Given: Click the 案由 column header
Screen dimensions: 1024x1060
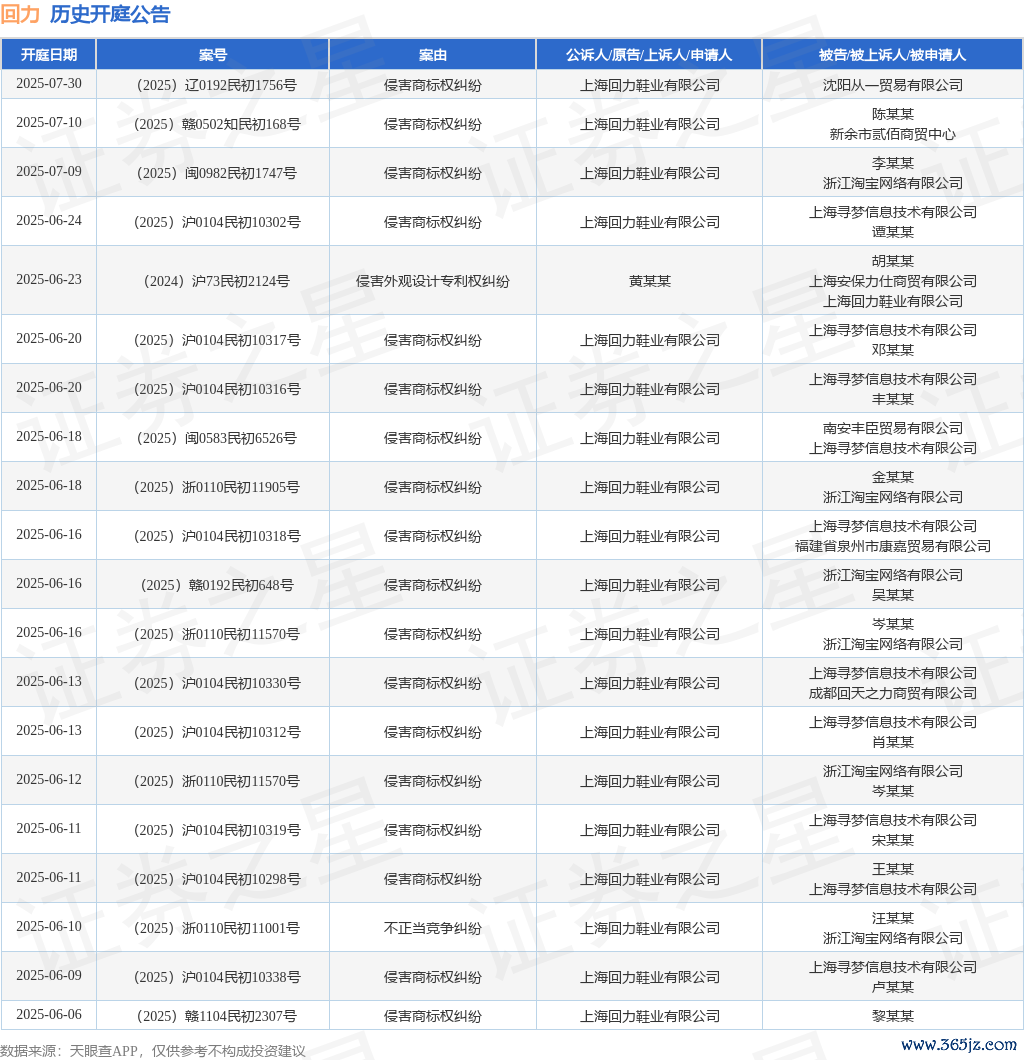Looking at the screenshot, I should point(433,55).
